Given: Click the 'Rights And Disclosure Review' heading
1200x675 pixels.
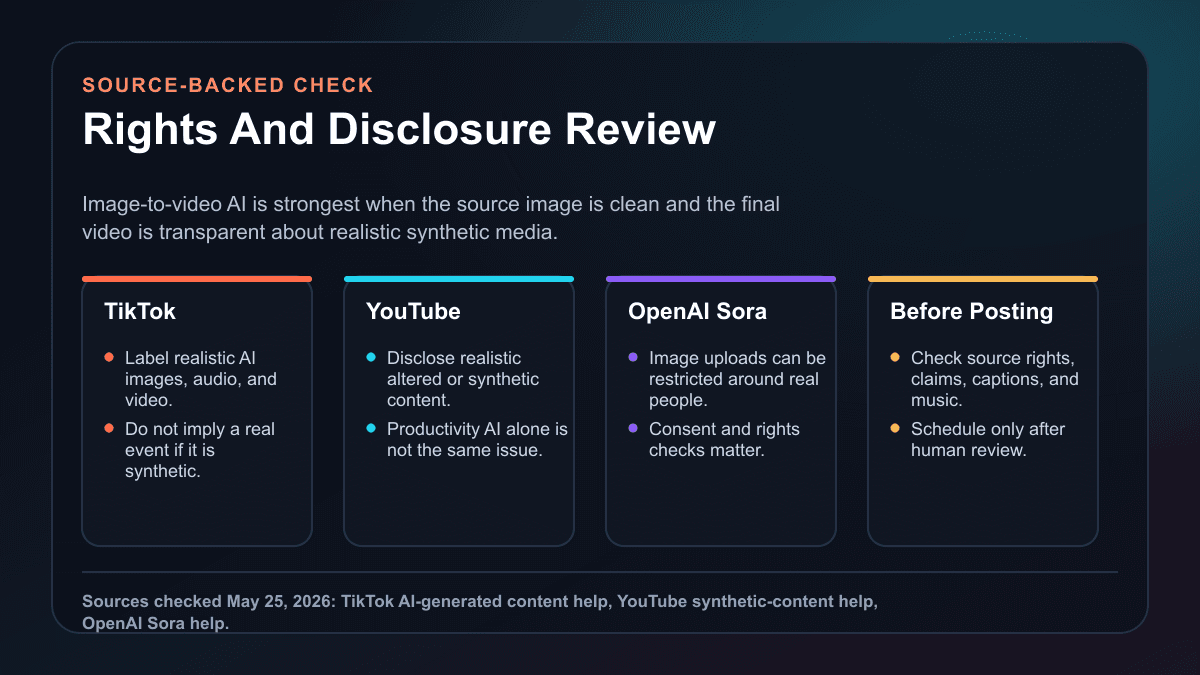Looking at the screenshot, I should point(399,131).
